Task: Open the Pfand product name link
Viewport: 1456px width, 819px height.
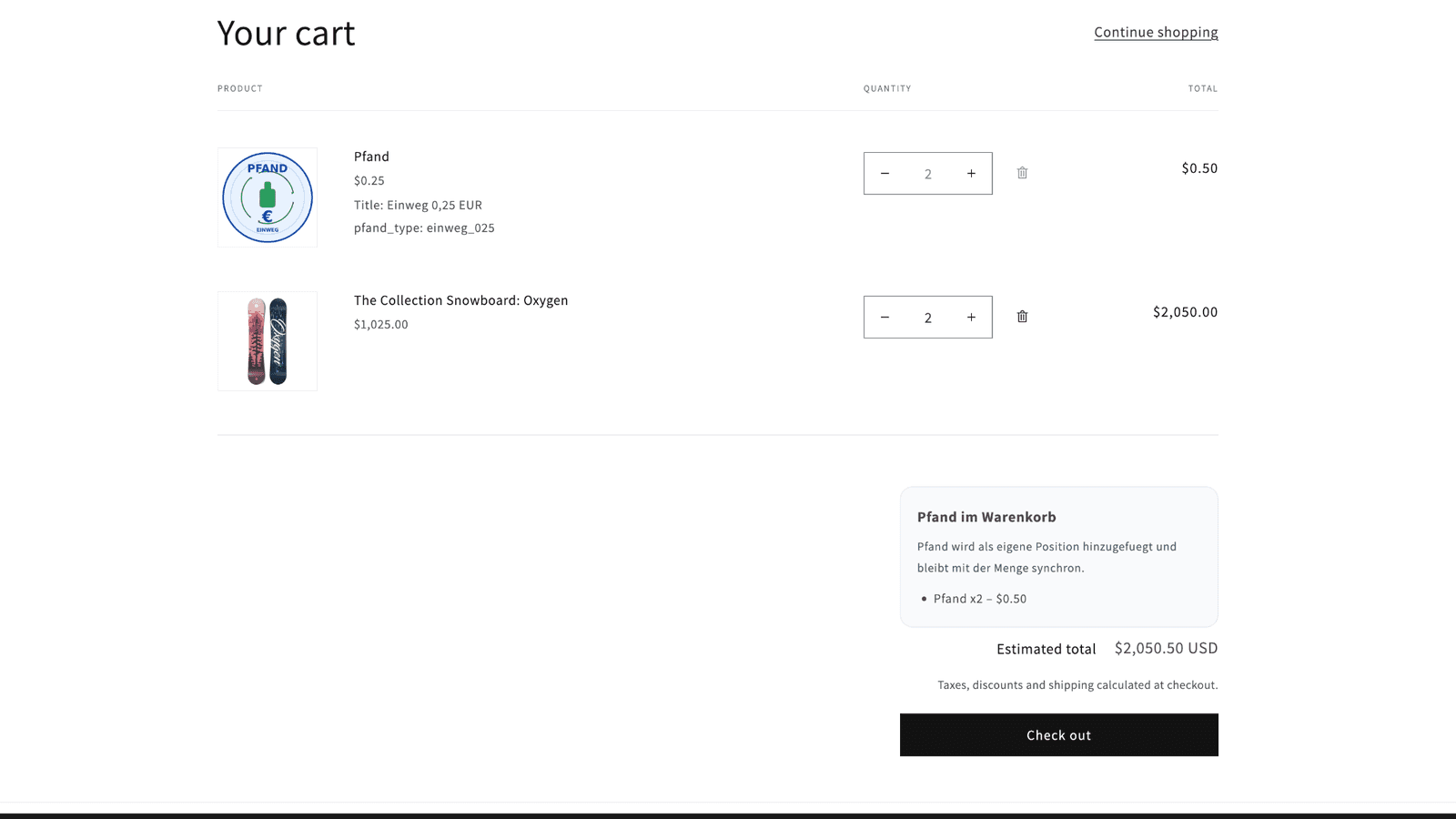Action: [x=371, y=157]
